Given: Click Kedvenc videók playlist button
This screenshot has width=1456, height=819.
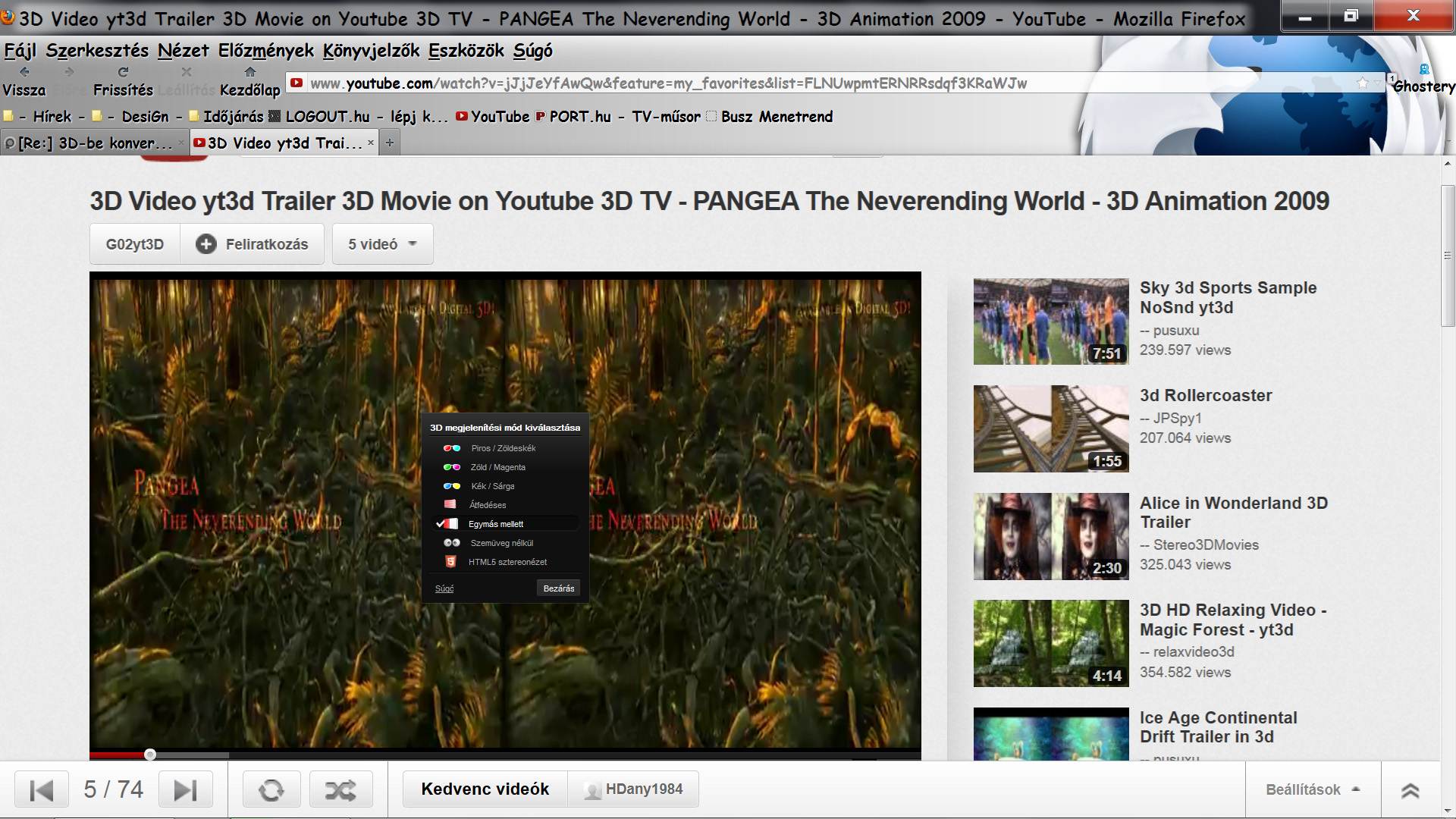Looking at the screenshot, I should pyautogui.click(x=485, y=789).
